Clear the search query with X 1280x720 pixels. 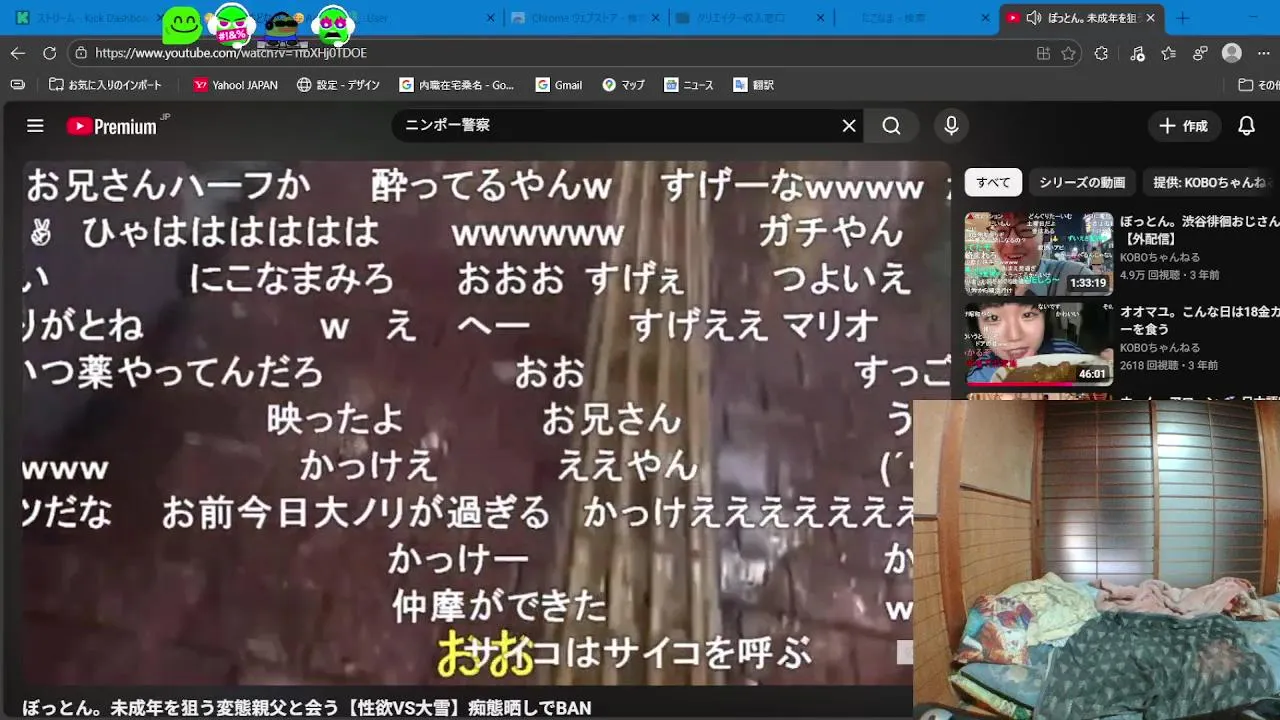849,125
